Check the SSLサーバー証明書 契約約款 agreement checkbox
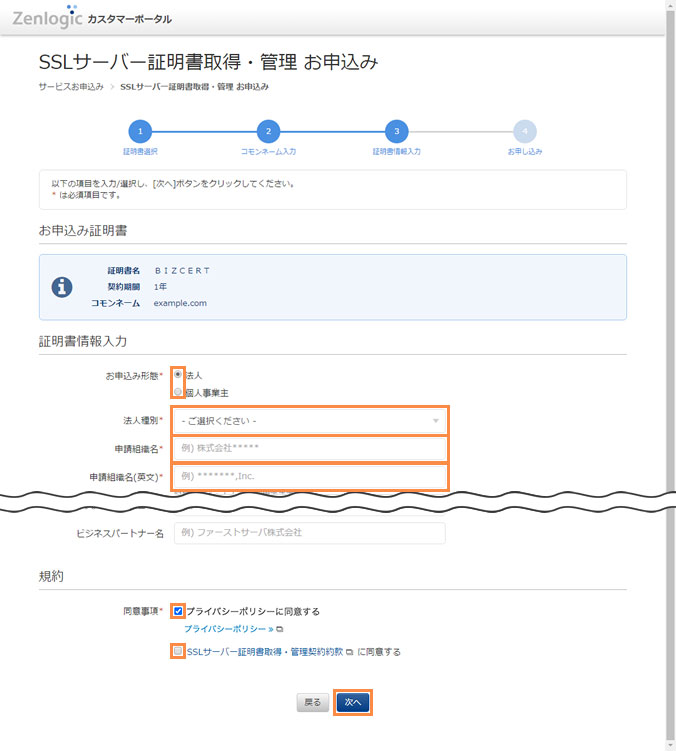The width and height of the screenshot is (676, 751). pyautogui.click(x=178, y=651)
